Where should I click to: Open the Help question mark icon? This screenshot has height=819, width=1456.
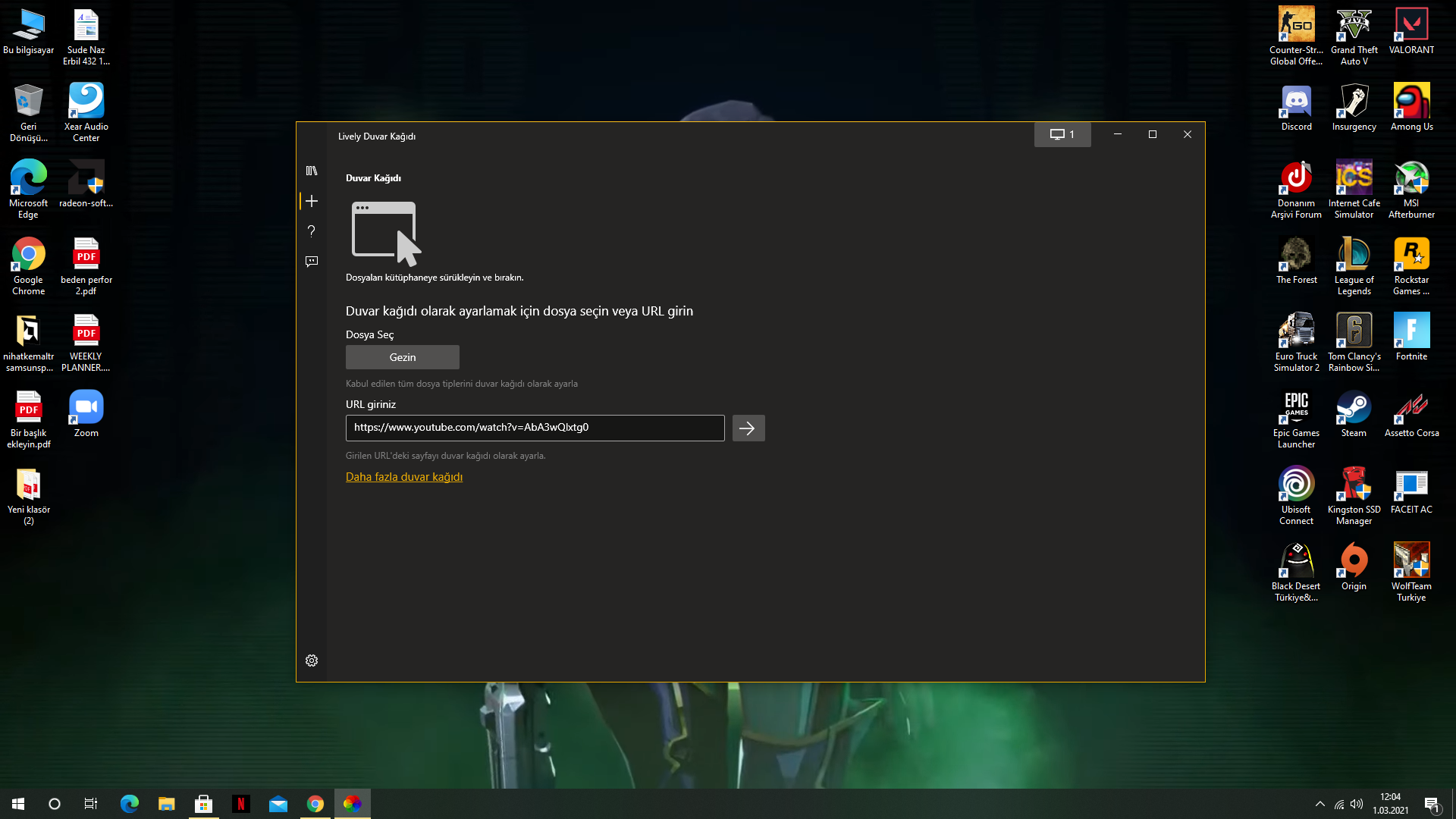[x=312, y=231]
